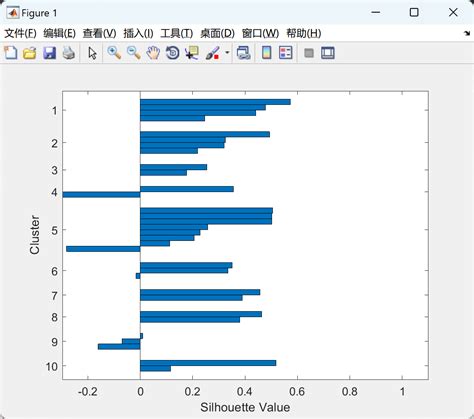Select the Pan hand tool
This screenshot has height=419, width=474.
coord(153,53)
